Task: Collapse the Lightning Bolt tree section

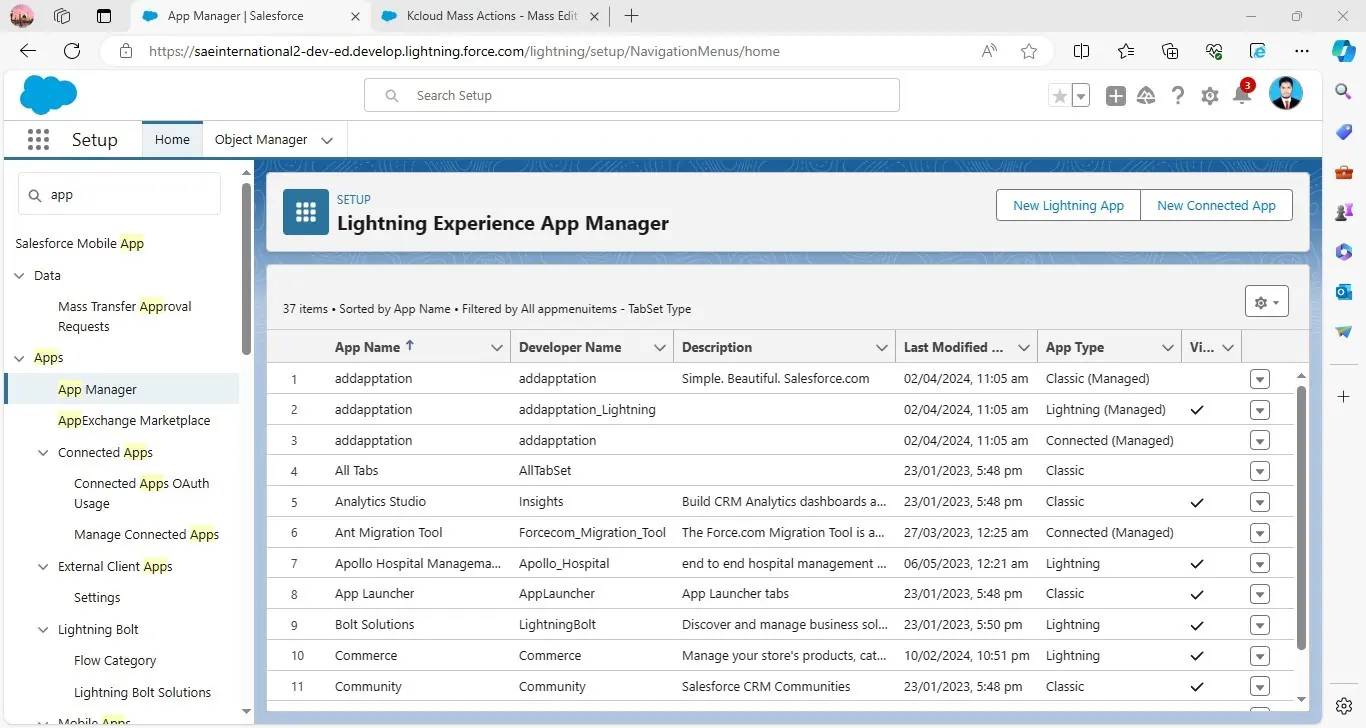Action: tap(43, 629)
